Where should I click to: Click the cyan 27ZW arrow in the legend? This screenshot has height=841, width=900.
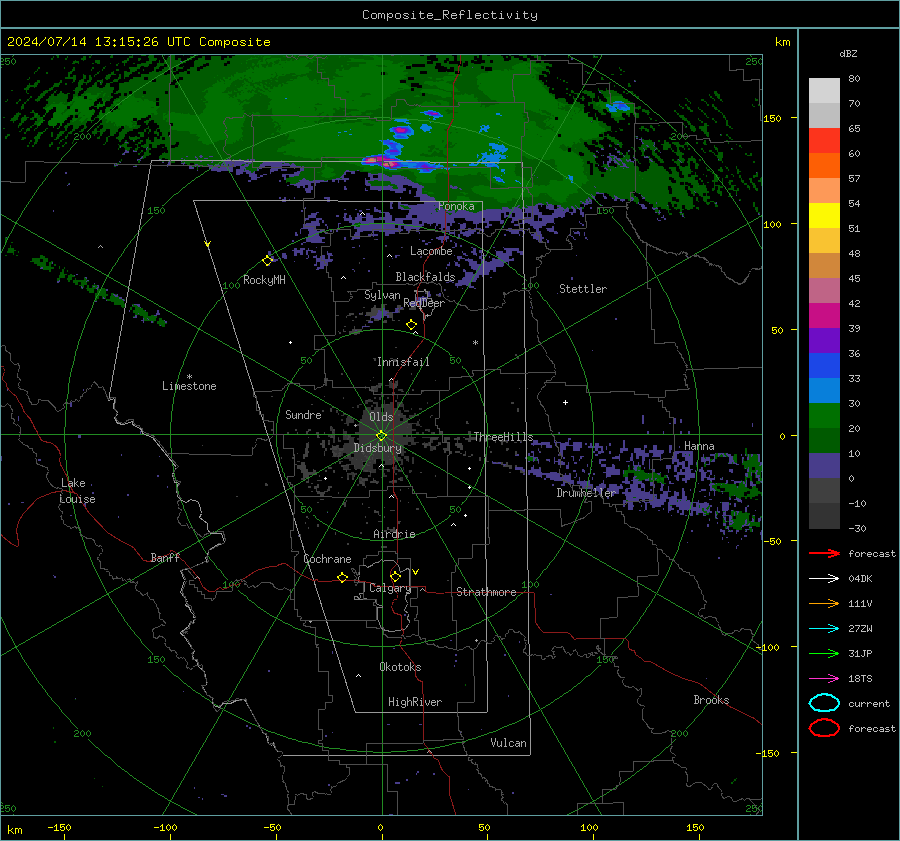[824, 629]
